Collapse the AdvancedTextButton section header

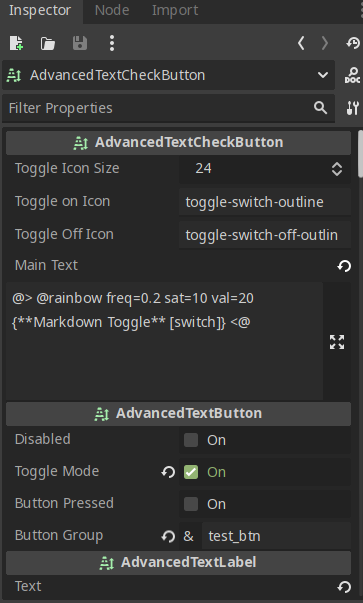click(178, 413)
